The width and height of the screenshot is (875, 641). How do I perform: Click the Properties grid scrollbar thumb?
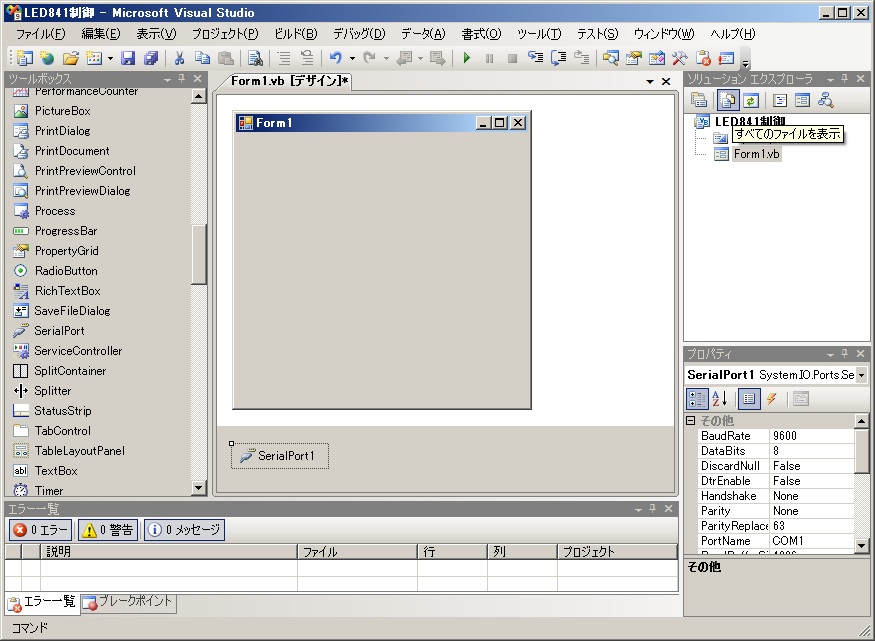coord(862,451)
